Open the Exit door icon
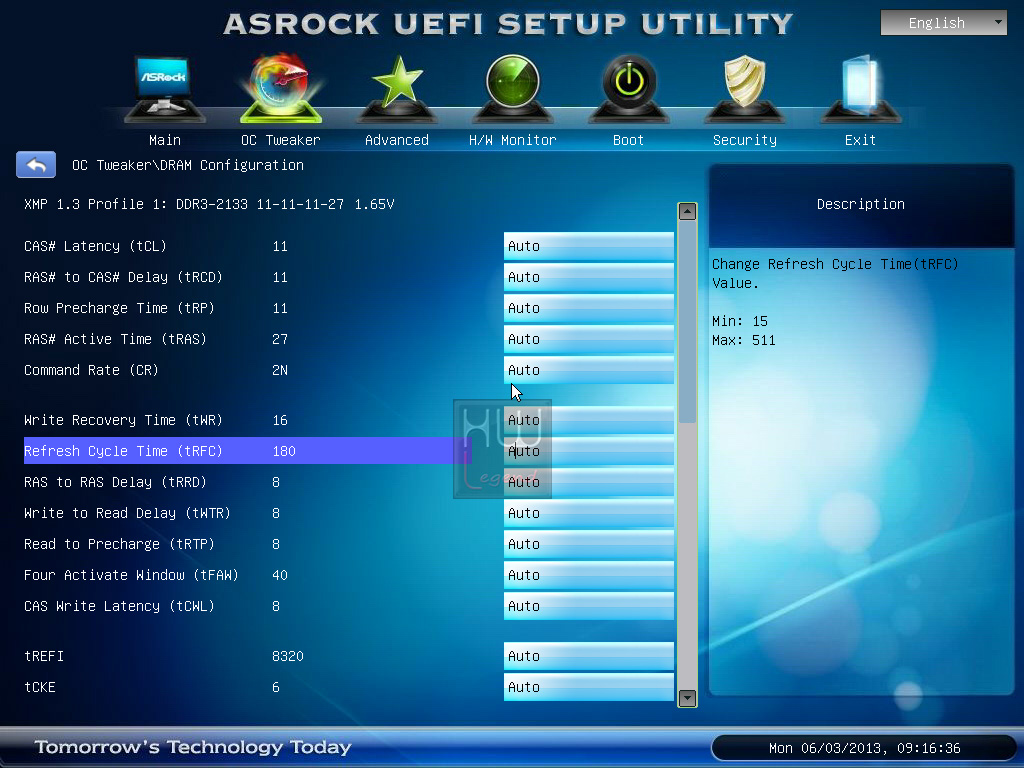The height and width of the screenshot is (768, 1024). coord(860,88)
